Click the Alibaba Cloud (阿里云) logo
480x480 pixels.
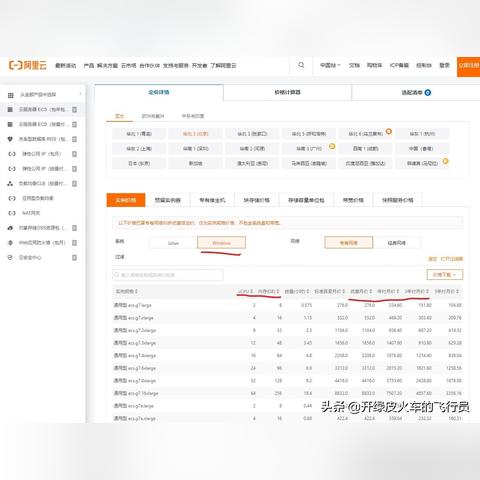[27, 65]
